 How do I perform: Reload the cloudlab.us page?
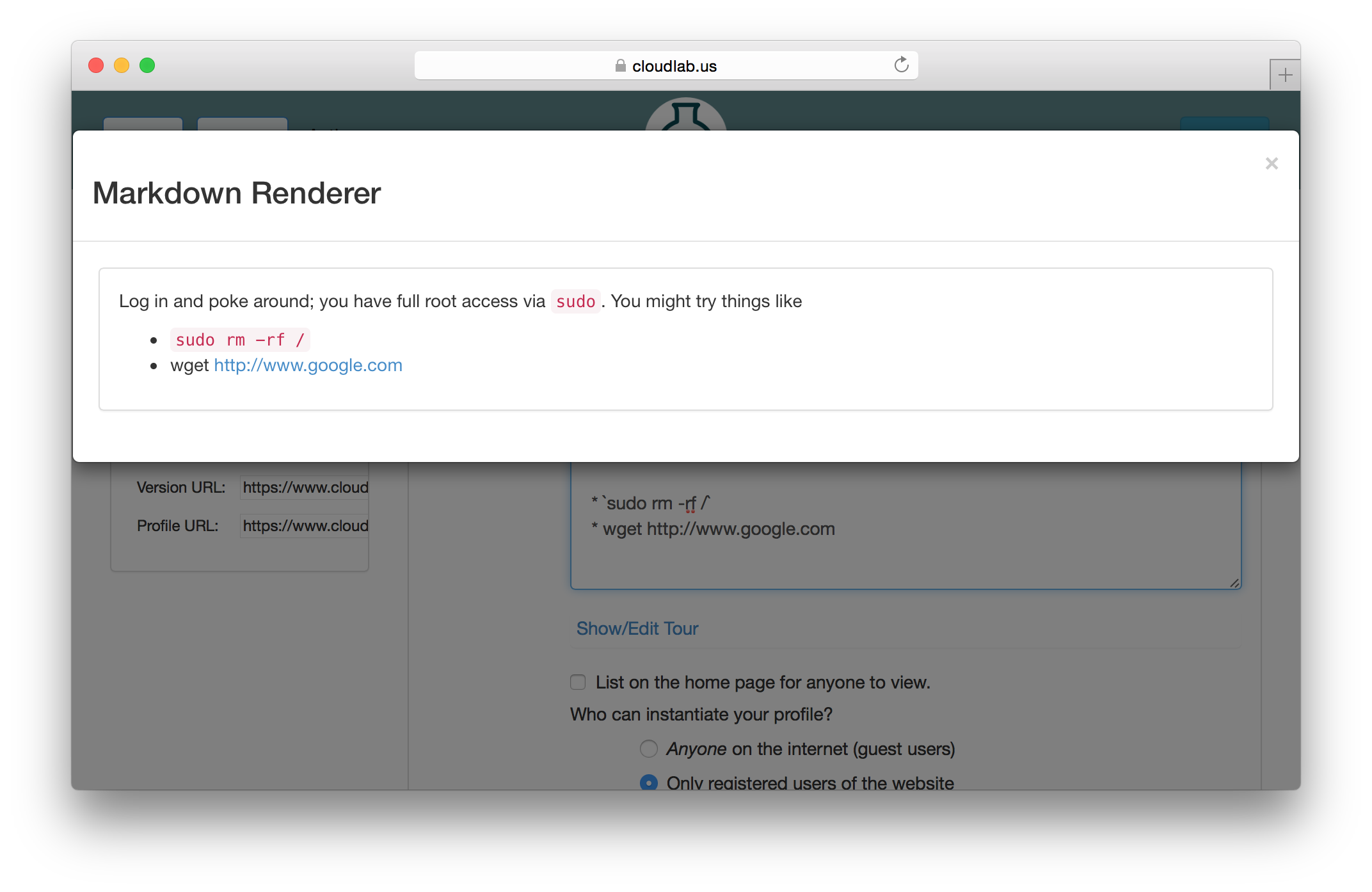pyautogui.click(x=901, y=65)
